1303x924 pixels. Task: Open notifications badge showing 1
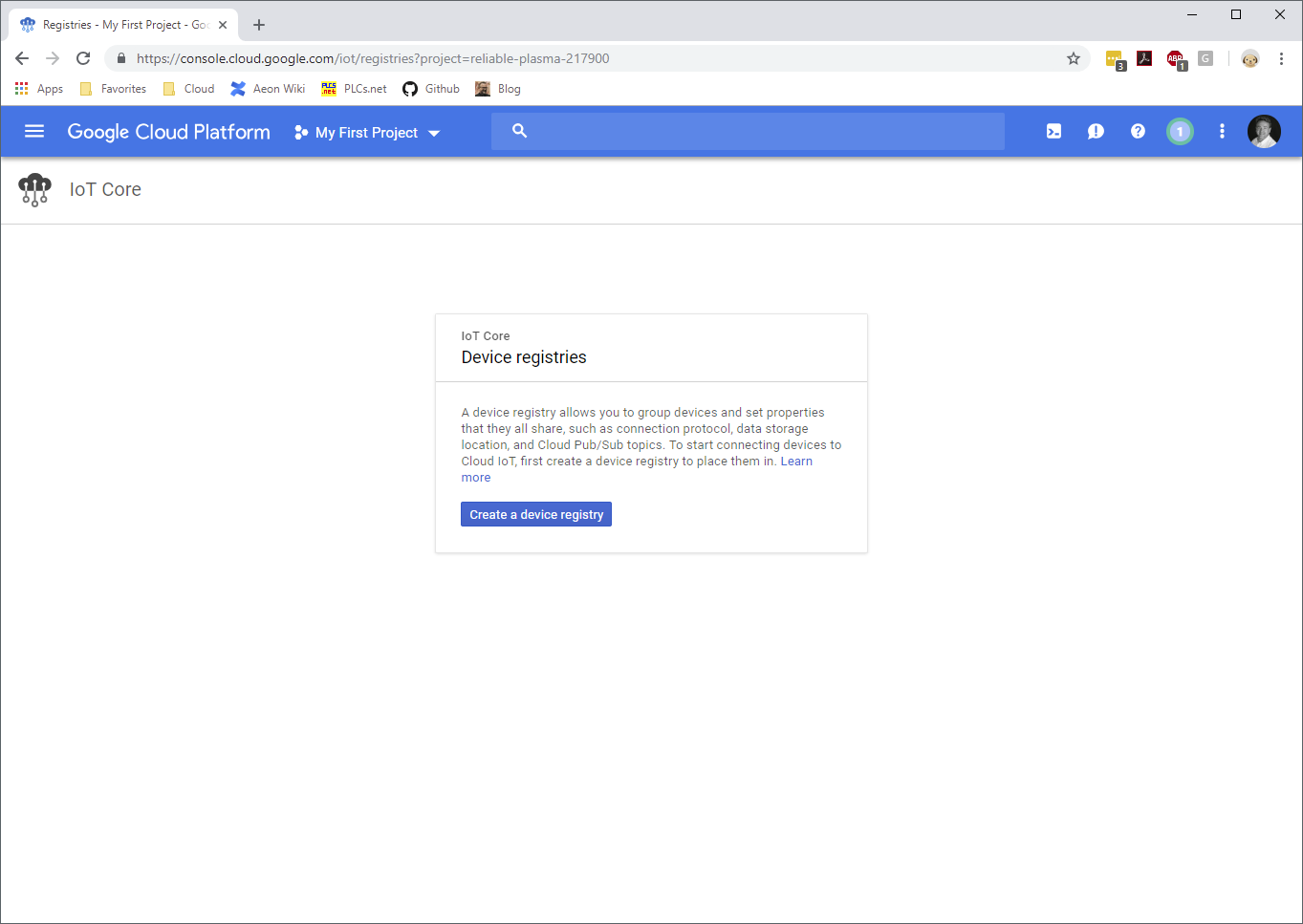1180,132
